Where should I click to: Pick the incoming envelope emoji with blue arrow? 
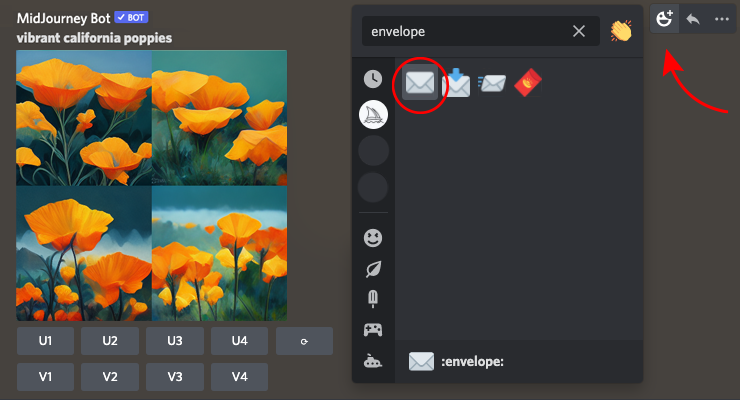[x=456, y=85]
